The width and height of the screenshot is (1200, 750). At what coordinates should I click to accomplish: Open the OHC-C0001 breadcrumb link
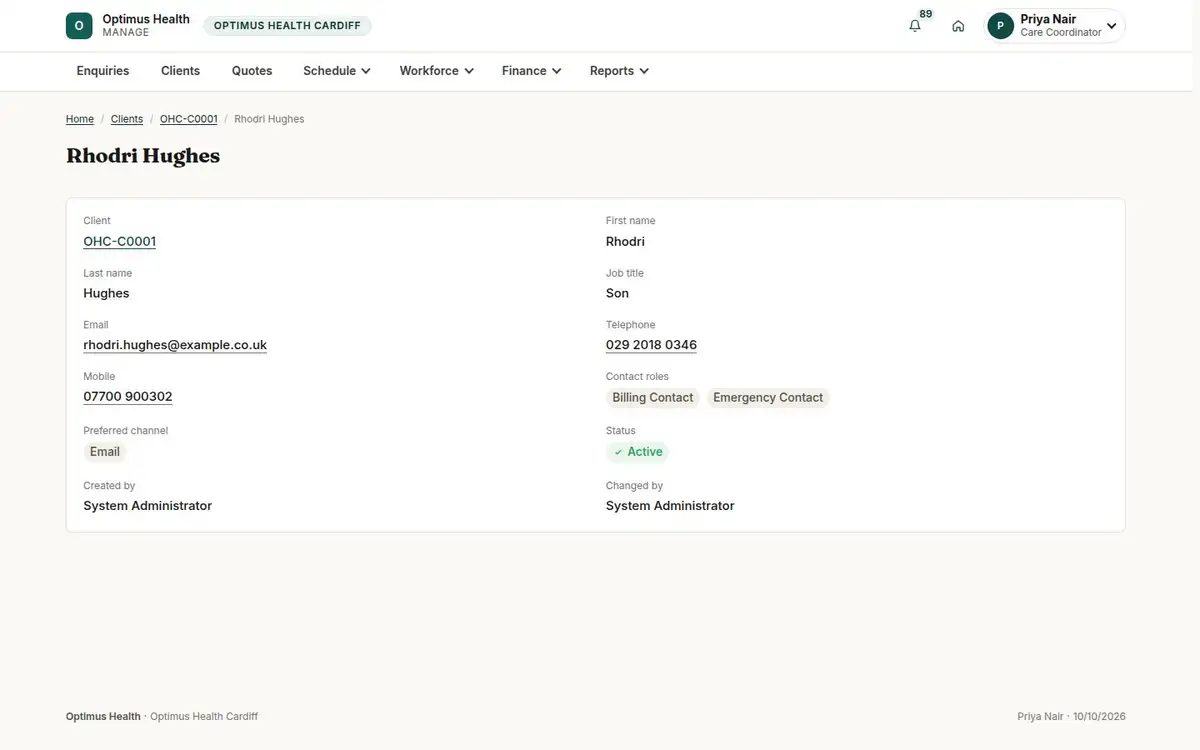[x=189, y=119]
